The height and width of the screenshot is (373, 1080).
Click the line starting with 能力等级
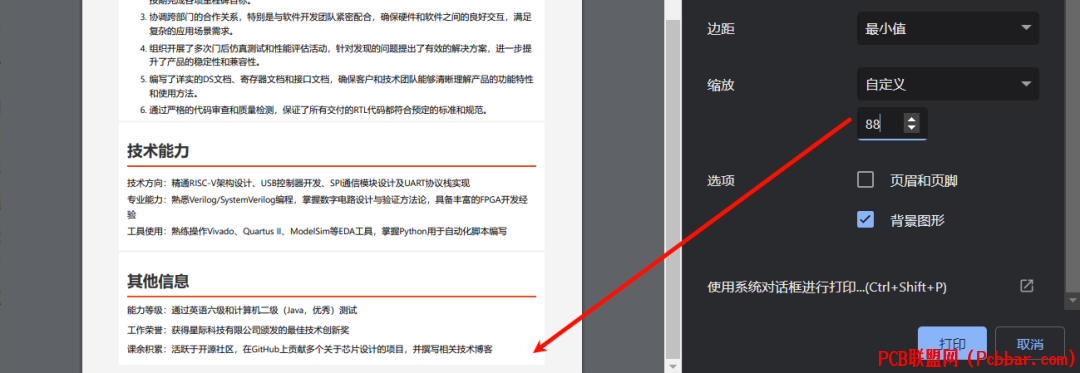(242, 310)
